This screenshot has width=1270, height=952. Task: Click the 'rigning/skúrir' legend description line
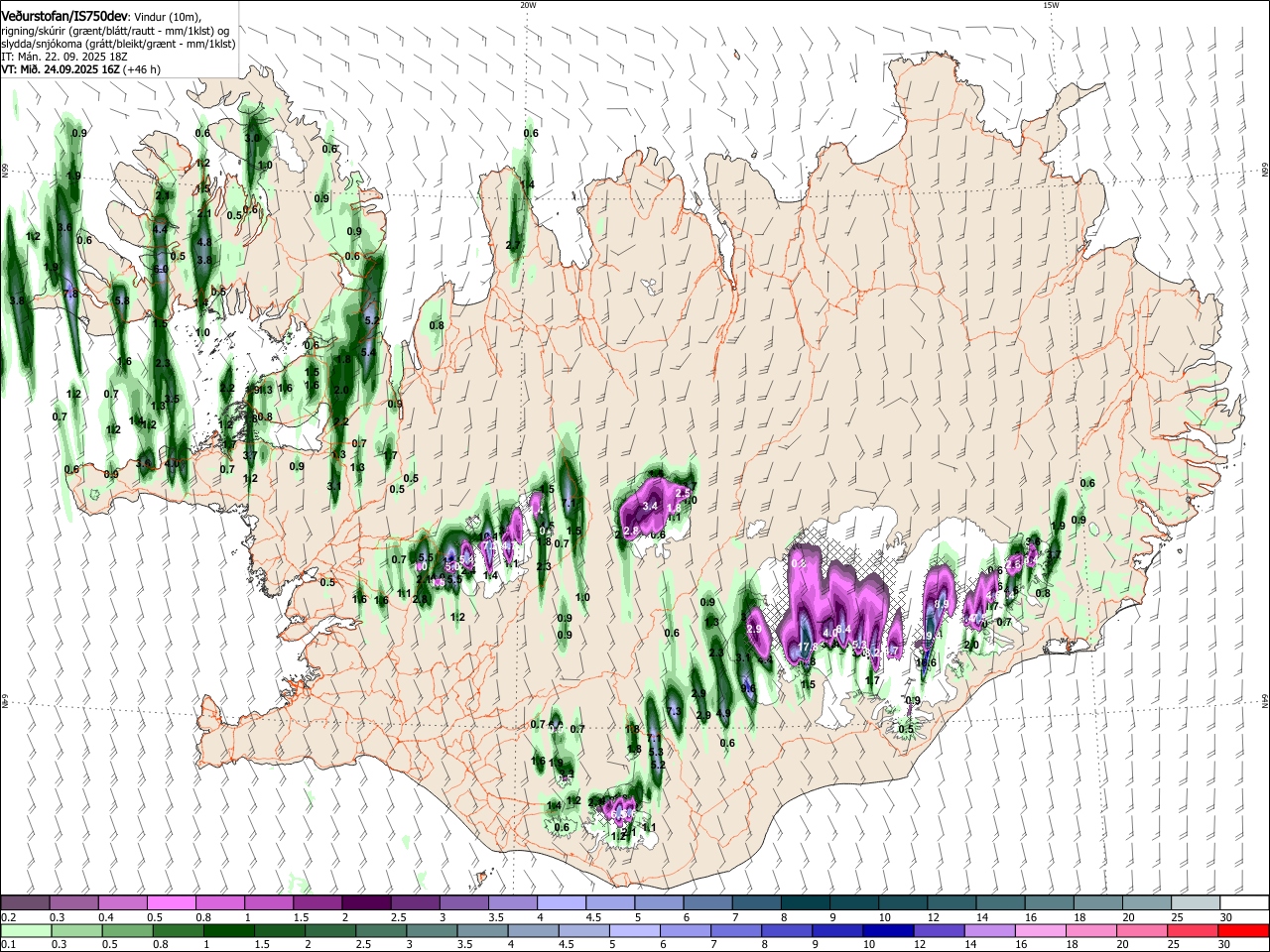[x=115, y=31]
